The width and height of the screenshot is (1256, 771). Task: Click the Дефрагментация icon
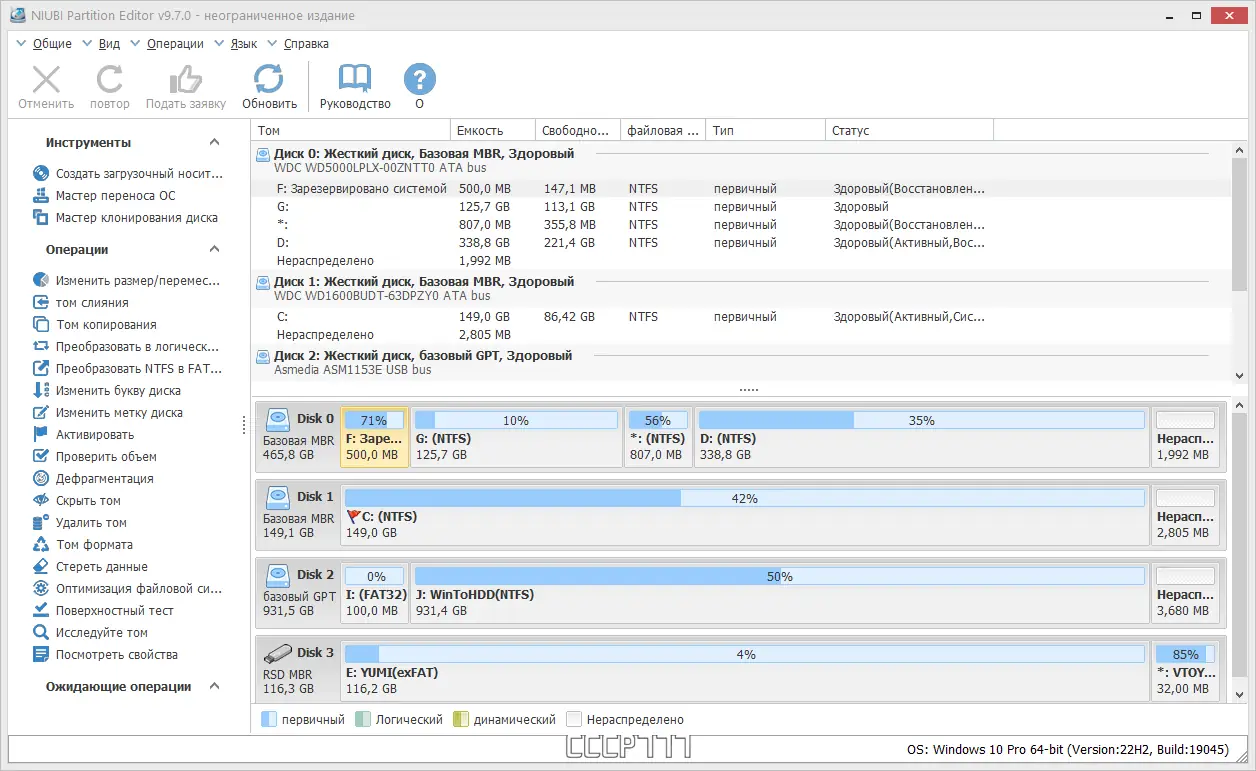point(41,479)
